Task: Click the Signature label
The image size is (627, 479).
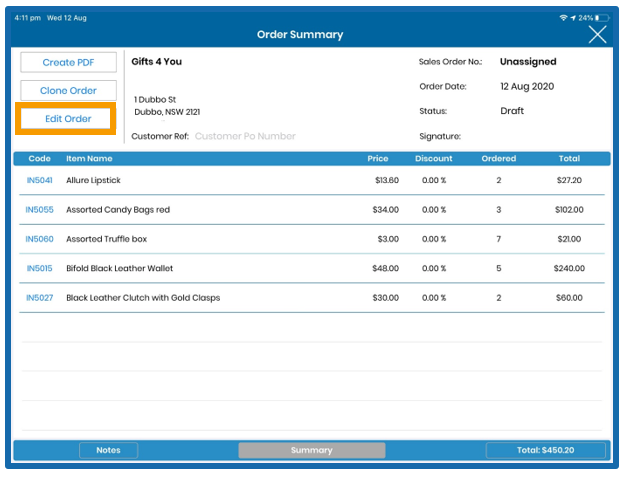Action: coord(440,136)
